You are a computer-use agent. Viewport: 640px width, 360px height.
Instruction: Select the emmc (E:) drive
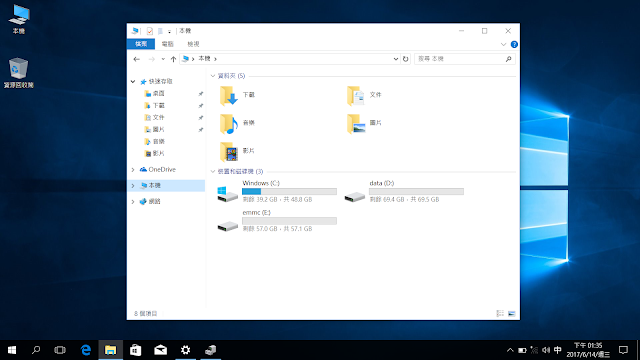277,221
